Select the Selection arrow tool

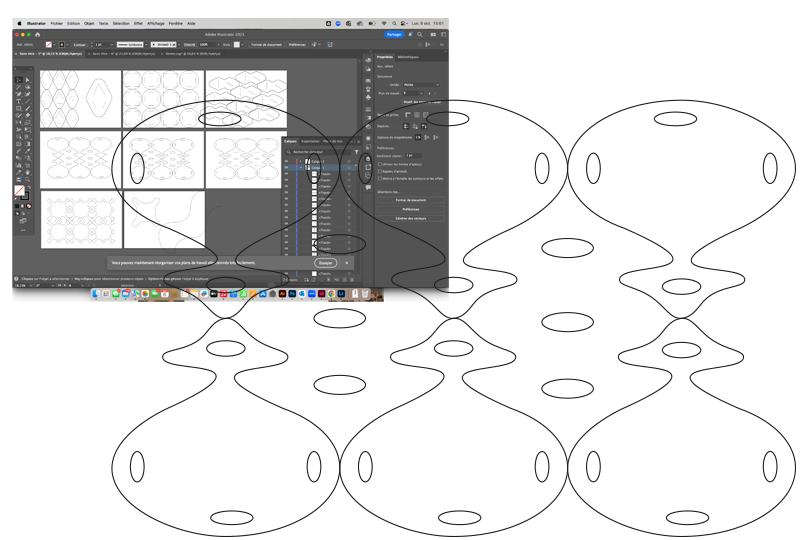[18, 79]
